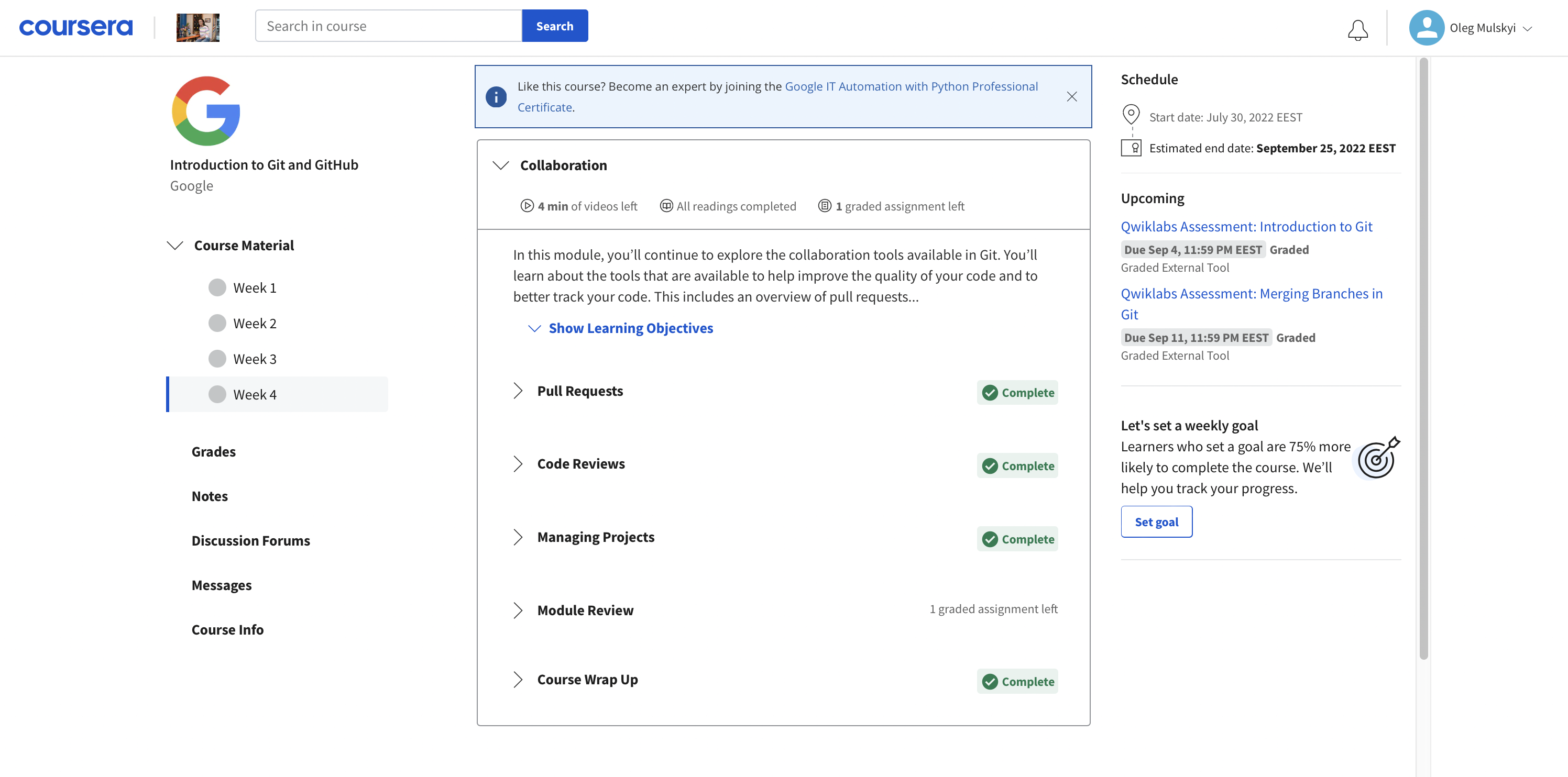Click the page vertical scrollbar
The image size is (1568, 777).
tap(1423, 359)
